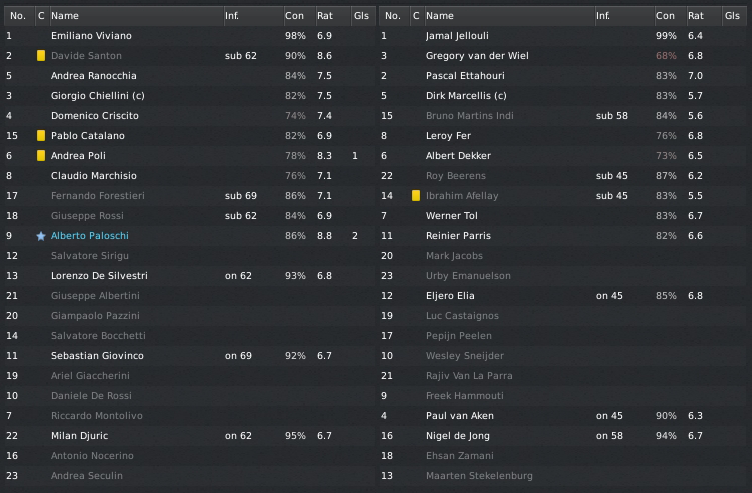Click the left team's Name column header
The height and width of the screenshot is (493, 752).
pyautogui.click(x=65, y=16)
